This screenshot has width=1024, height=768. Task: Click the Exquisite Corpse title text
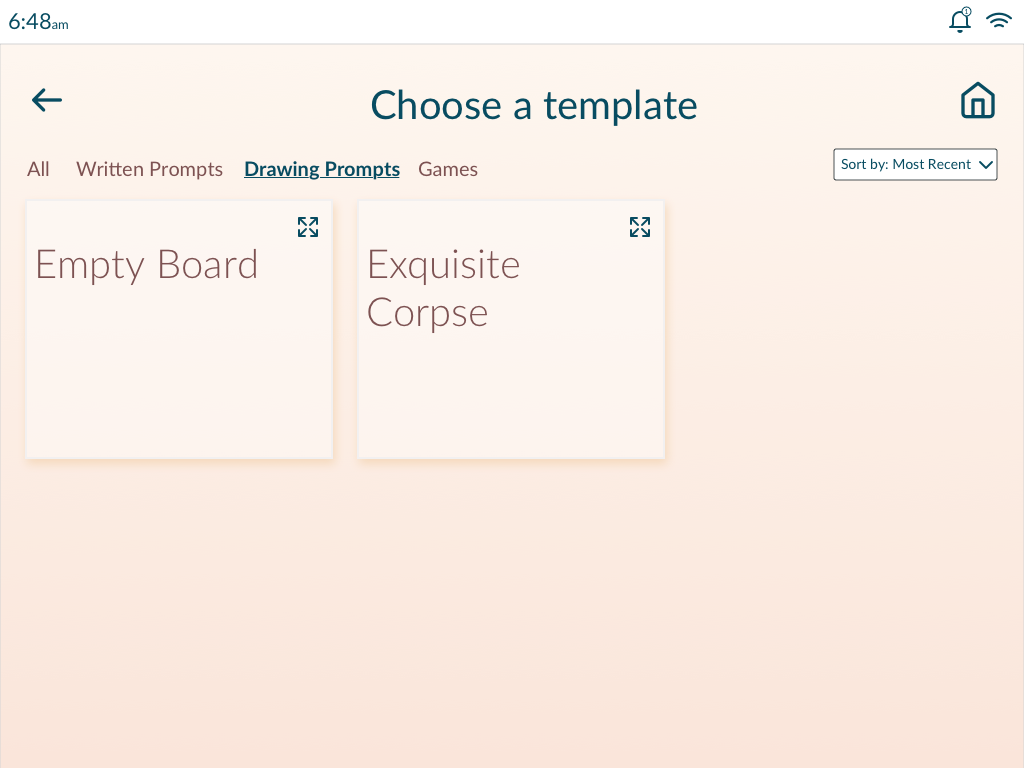pos(443,289)
